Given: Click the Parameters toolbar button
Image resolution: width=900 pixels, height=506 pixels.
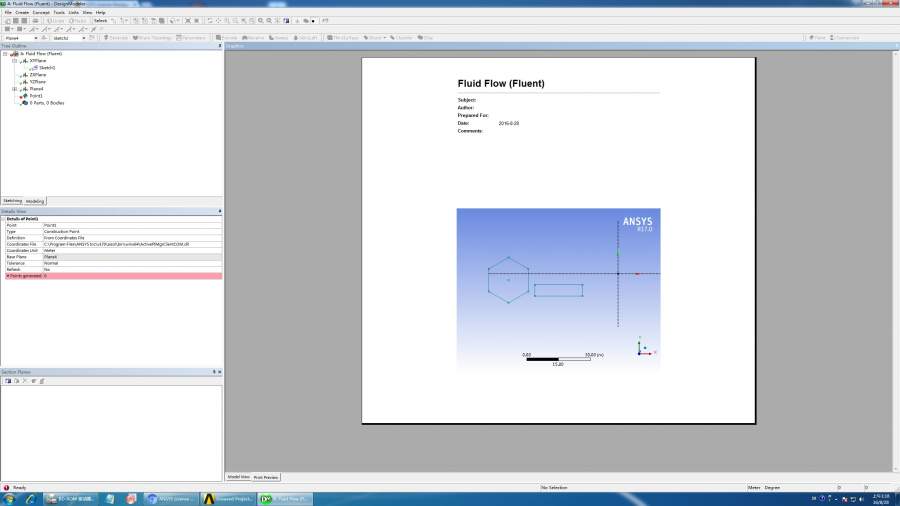Looking at the screenshot, I should point(191,38).
